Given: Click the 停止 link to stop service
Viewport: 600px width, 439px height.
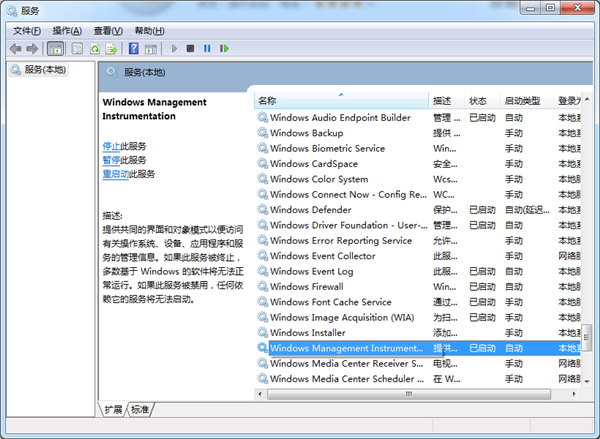Looking at the screenshot, I should (x=111, y=146).
